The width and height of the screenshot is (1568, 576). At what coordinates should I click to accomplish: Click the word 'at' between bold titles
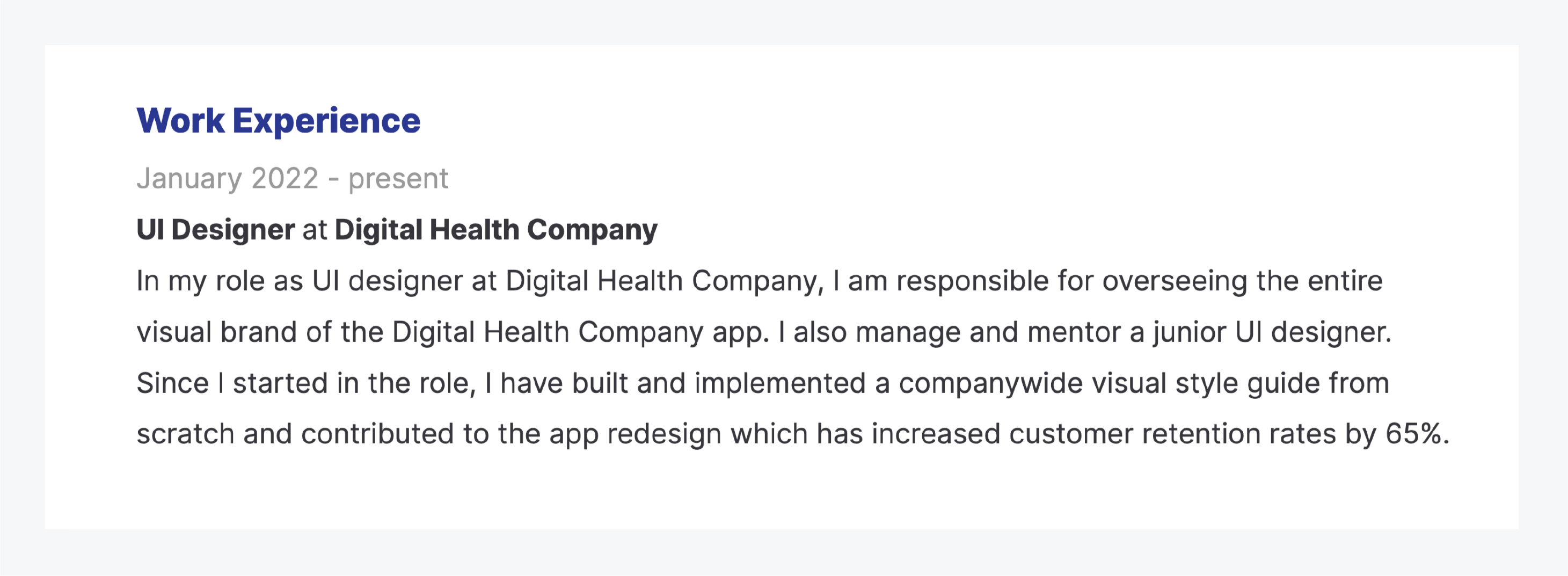[314, 230]
